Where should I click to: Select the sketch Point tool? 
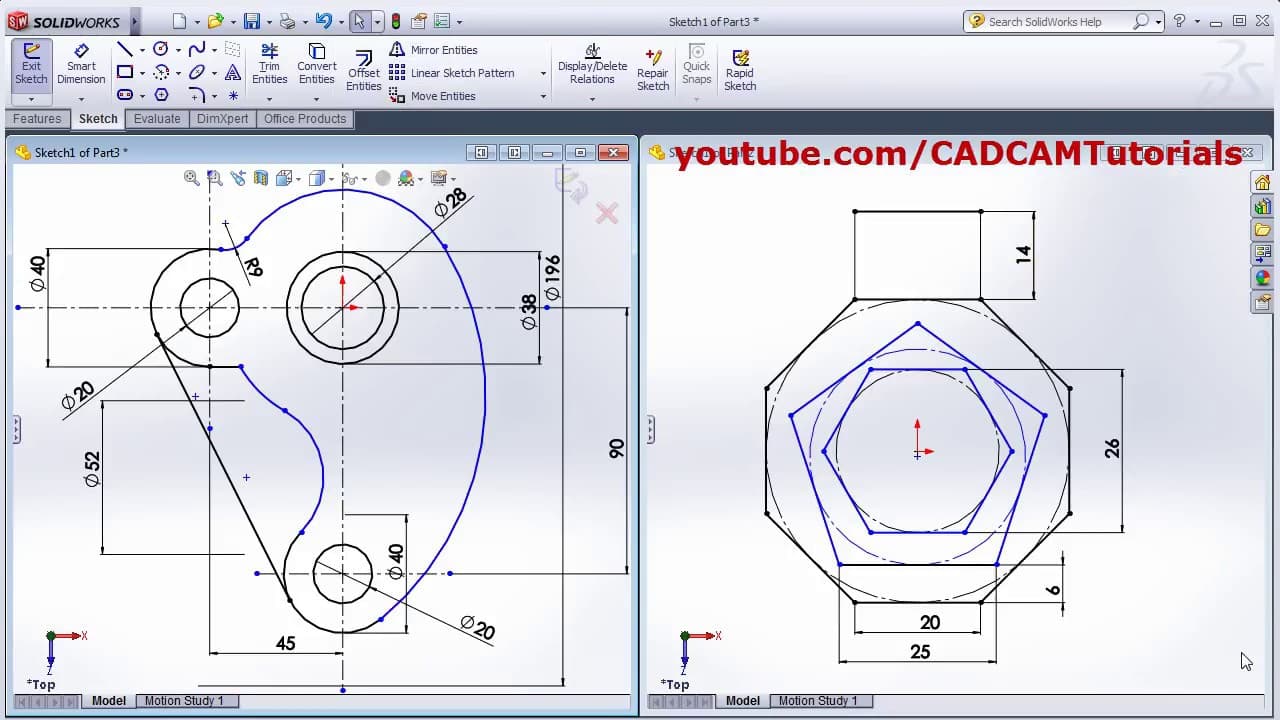tap(233, 96)
